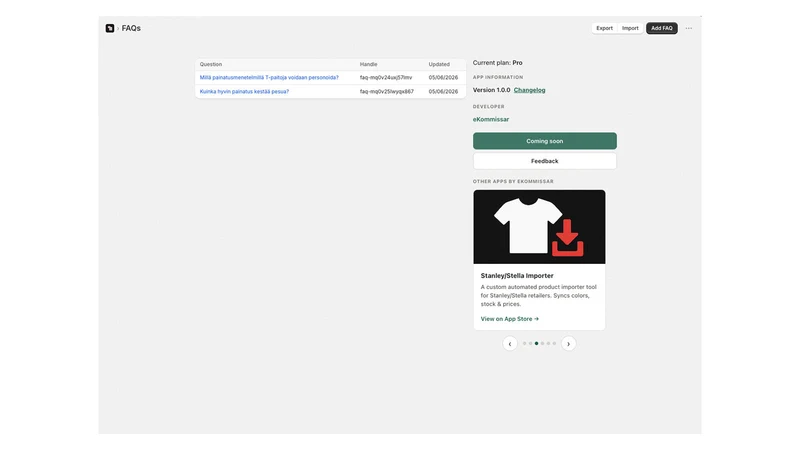The width and height of the screenshot is (800, 450).
Task: Click the Question column header
Action: (211, 64)
